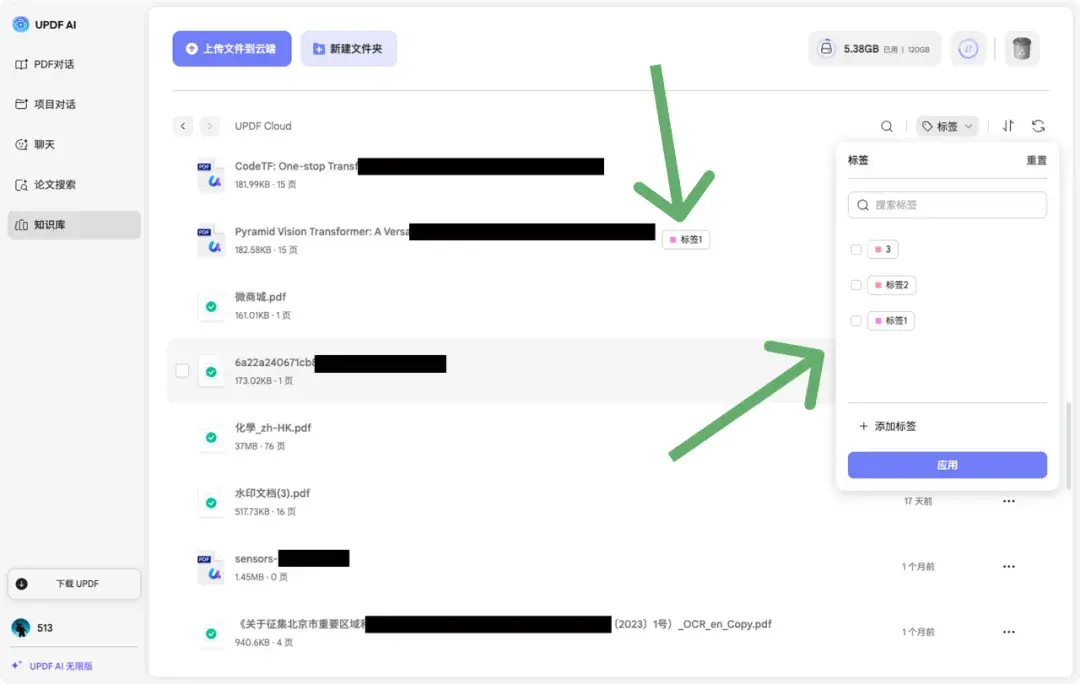Click green check icon of 水印文档(3).pdf
Screen dimensions: 1080x684
211,503
